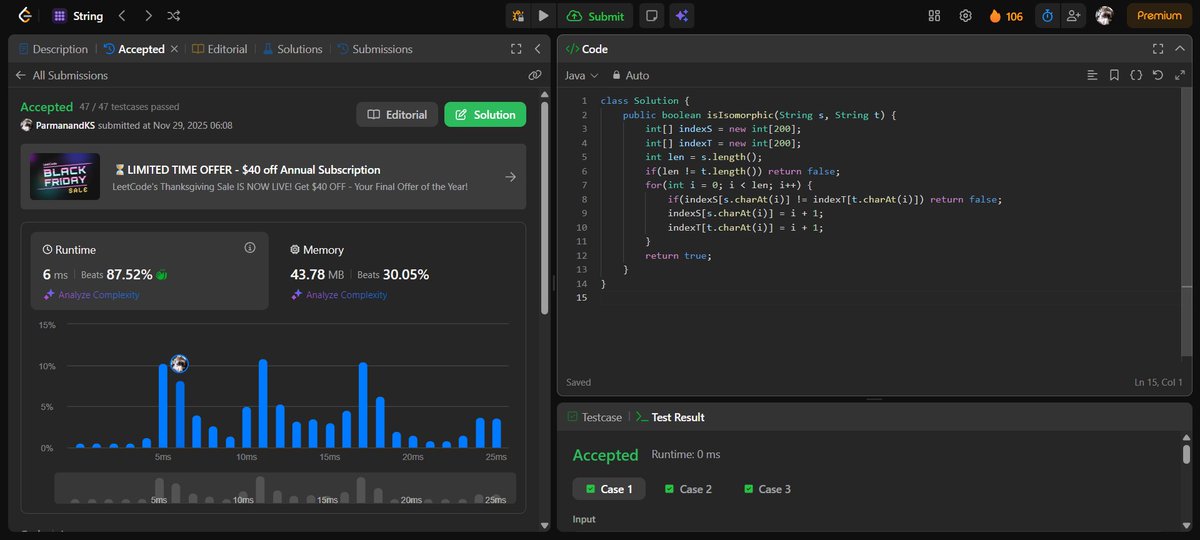The width and height of the screenshot is (1200, 540).
Task: Select Case 2
Action: click(x=688, y=489)
